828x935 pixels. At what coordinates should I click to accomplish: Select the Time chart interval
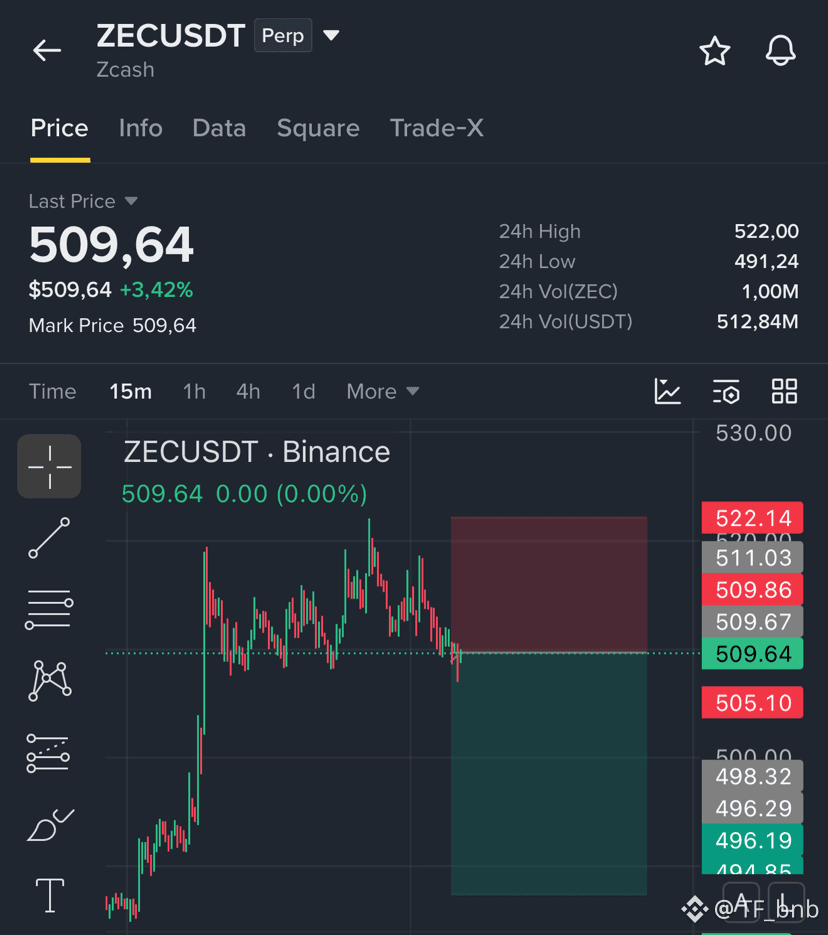(52, 392)
